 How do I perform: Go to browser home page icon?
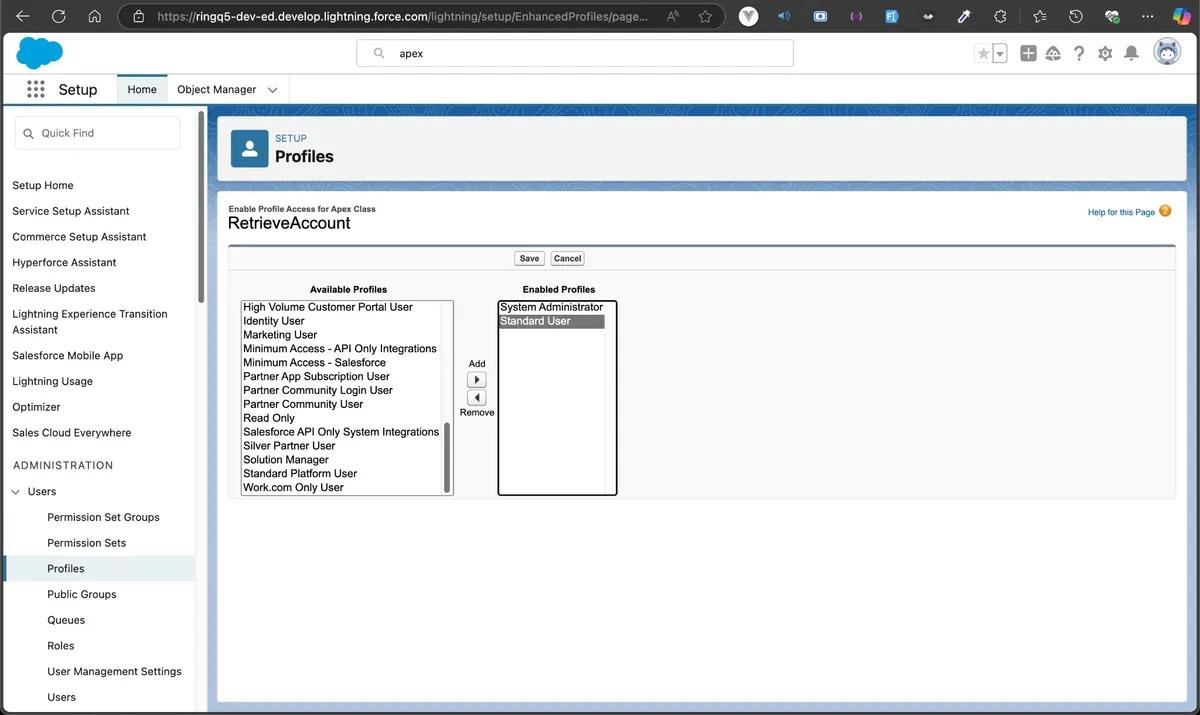(x=94, y=16)
